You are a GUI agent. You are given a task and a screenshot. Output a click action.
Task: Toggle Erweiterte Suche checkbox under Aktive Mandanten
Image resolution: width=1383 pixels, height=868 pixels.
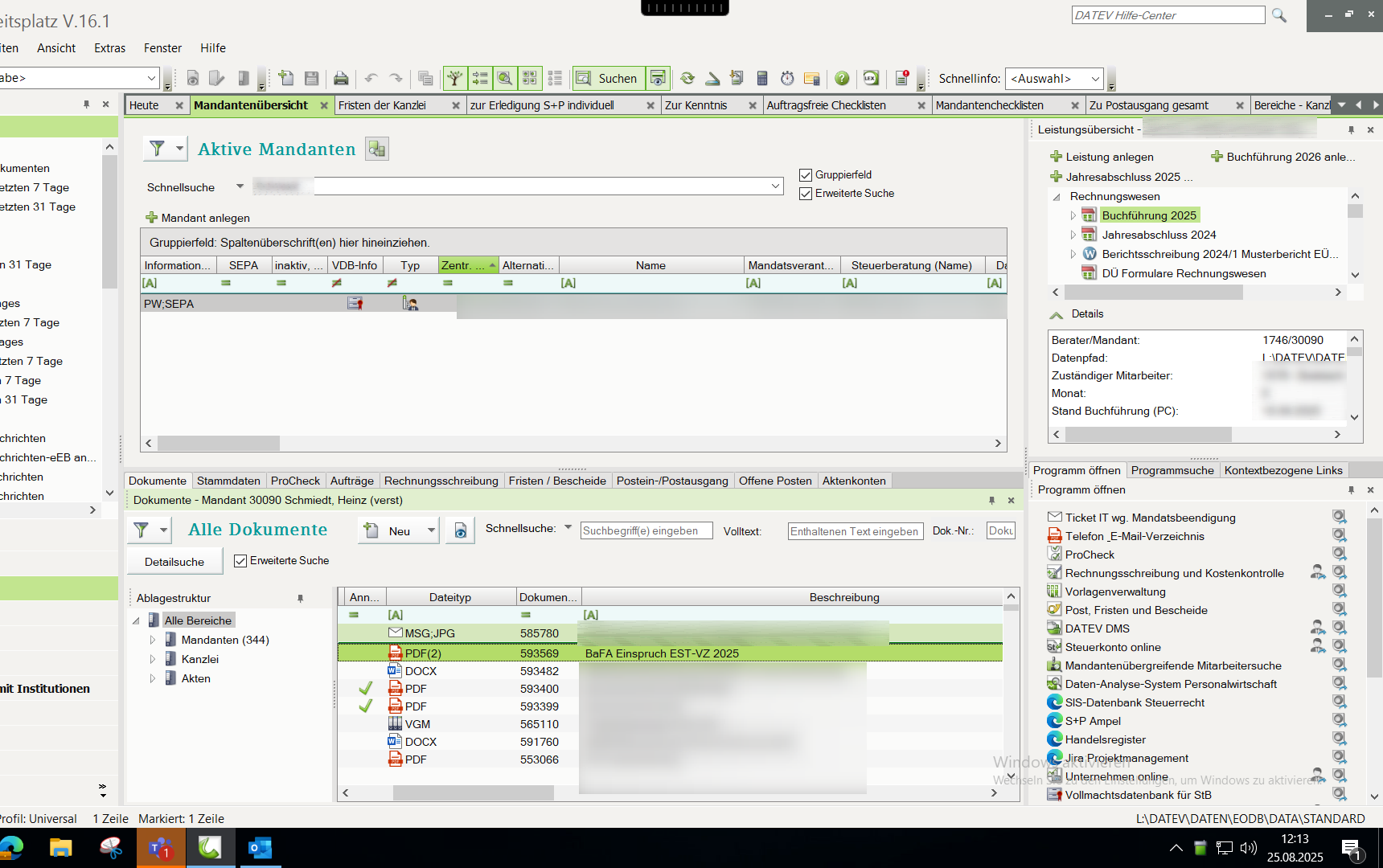pyautogui.click(x=806, y=194)
